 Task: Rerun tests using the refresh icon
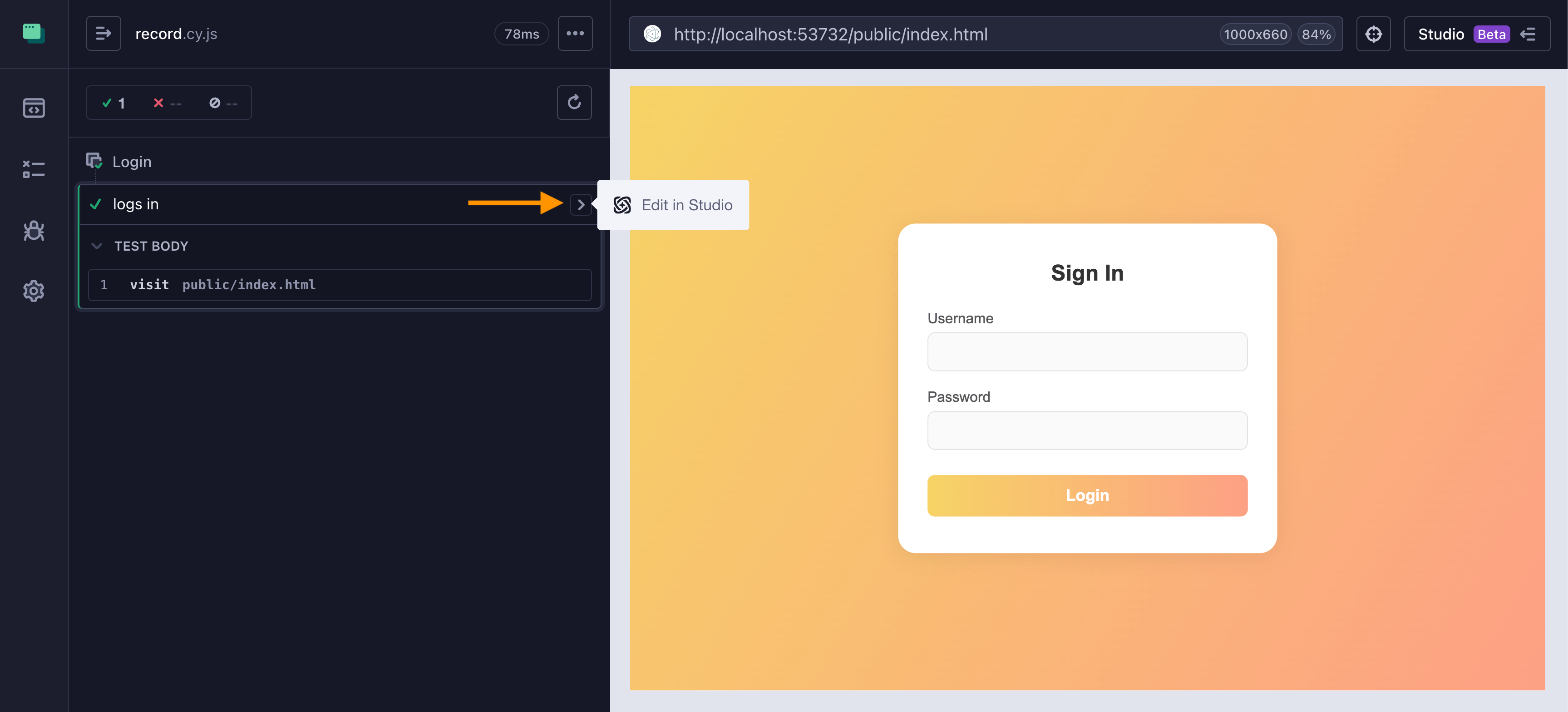tap(574, 102)
